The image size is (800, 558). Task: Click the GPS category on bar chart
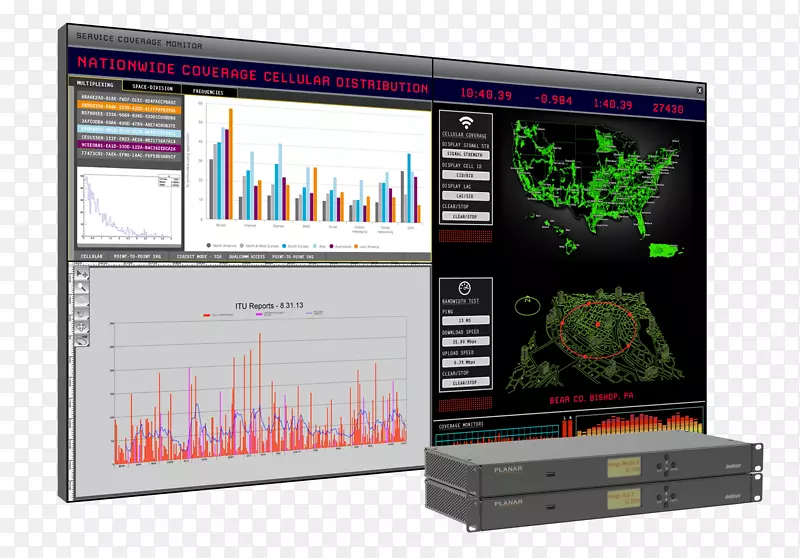(x=411, y=227)
